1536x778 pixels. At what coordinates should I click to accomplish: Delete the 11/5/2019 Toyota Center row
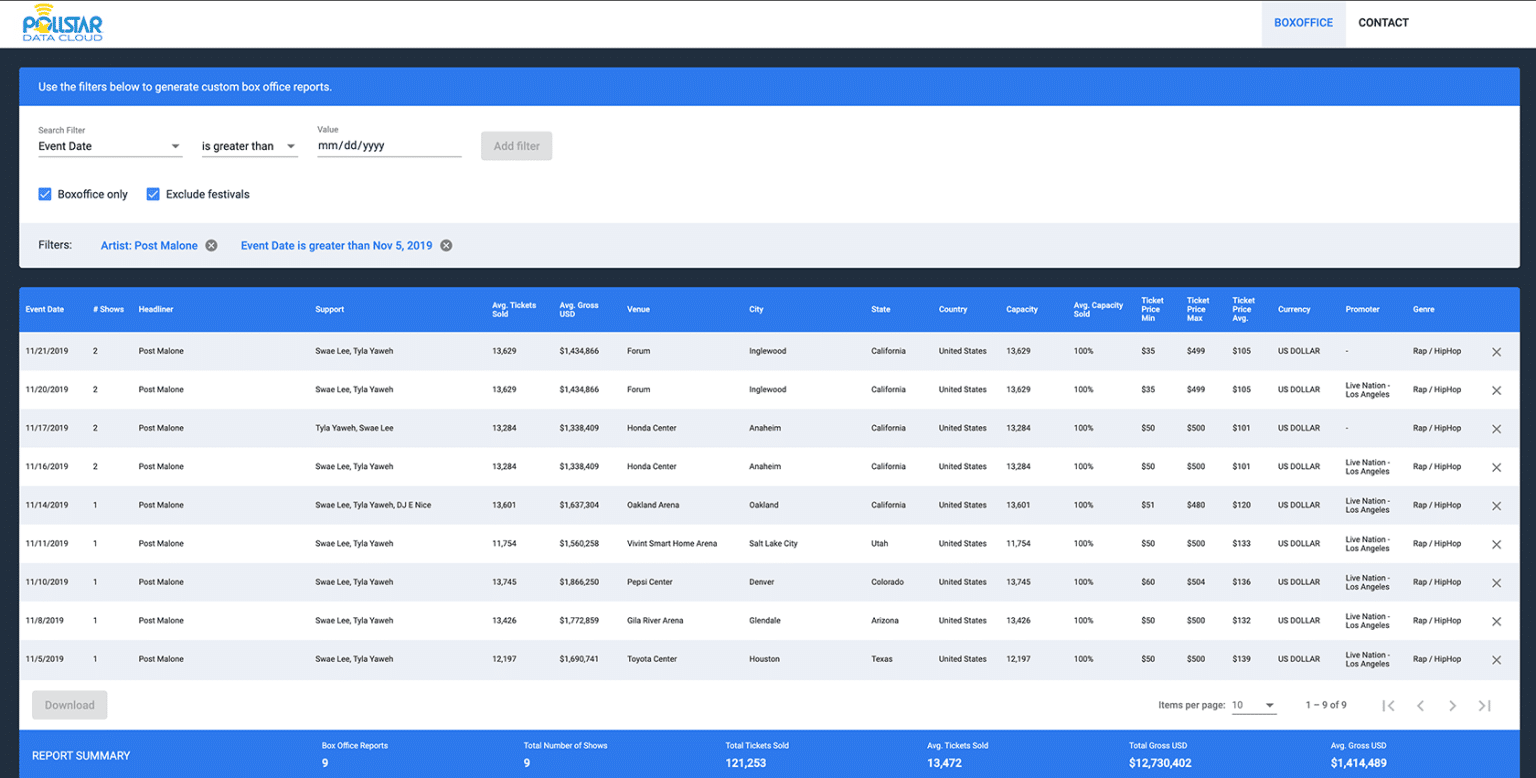tap(1497, 659)
